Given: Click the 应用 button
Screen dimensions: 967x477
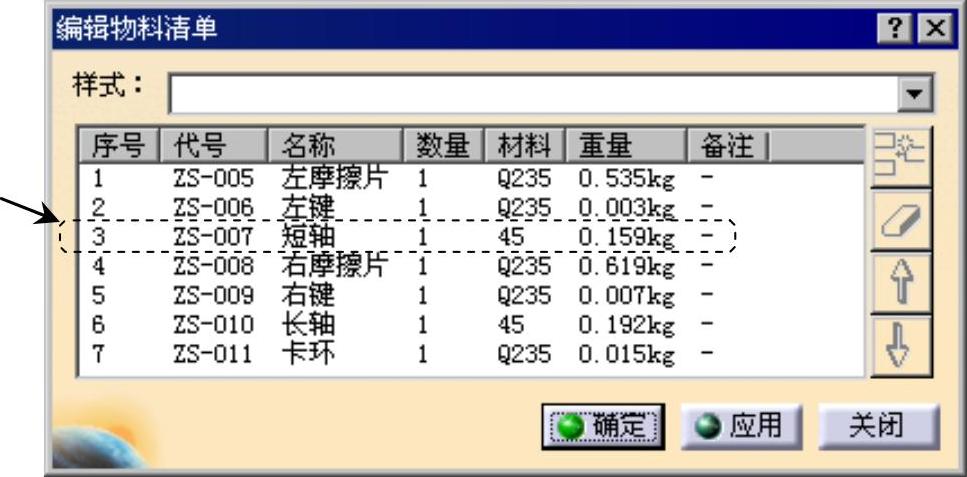Looking at the screenshot, I should 741,426.
